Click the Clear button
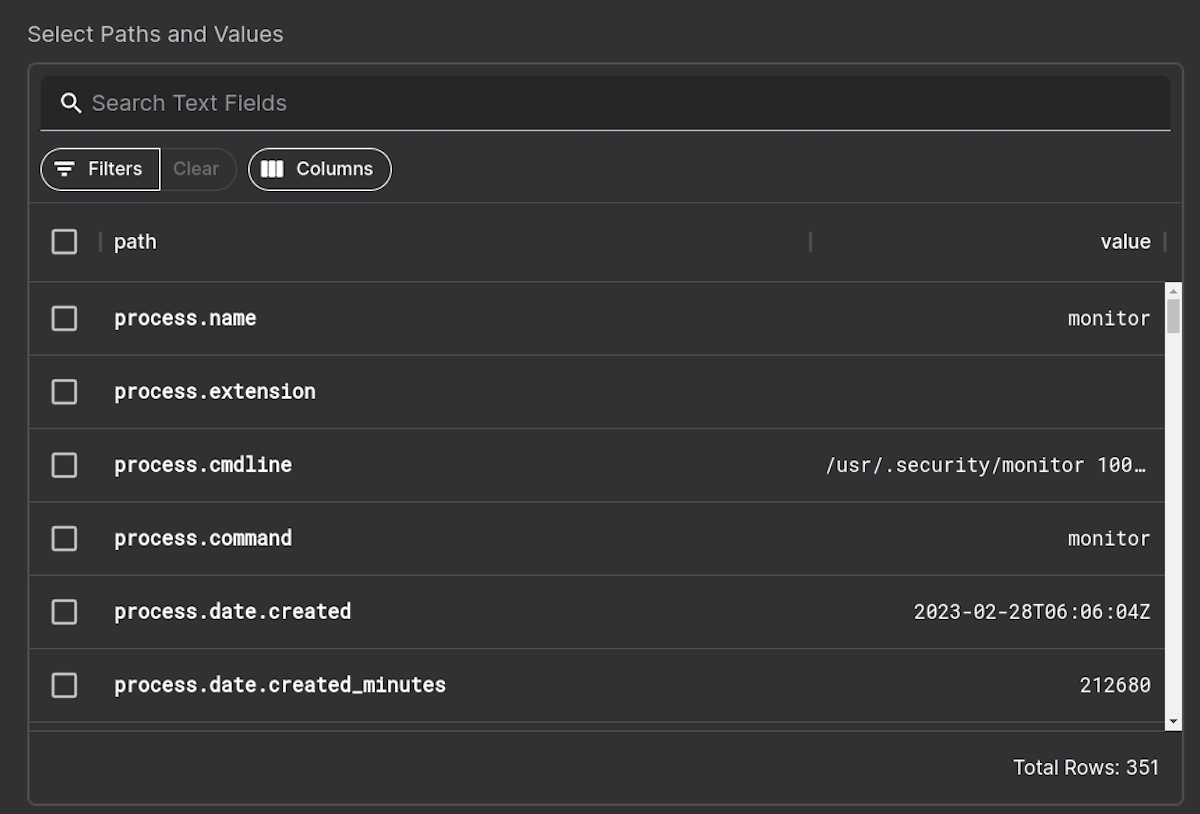Viewport: 1200px width, 814px height. (x=196, y=169)
